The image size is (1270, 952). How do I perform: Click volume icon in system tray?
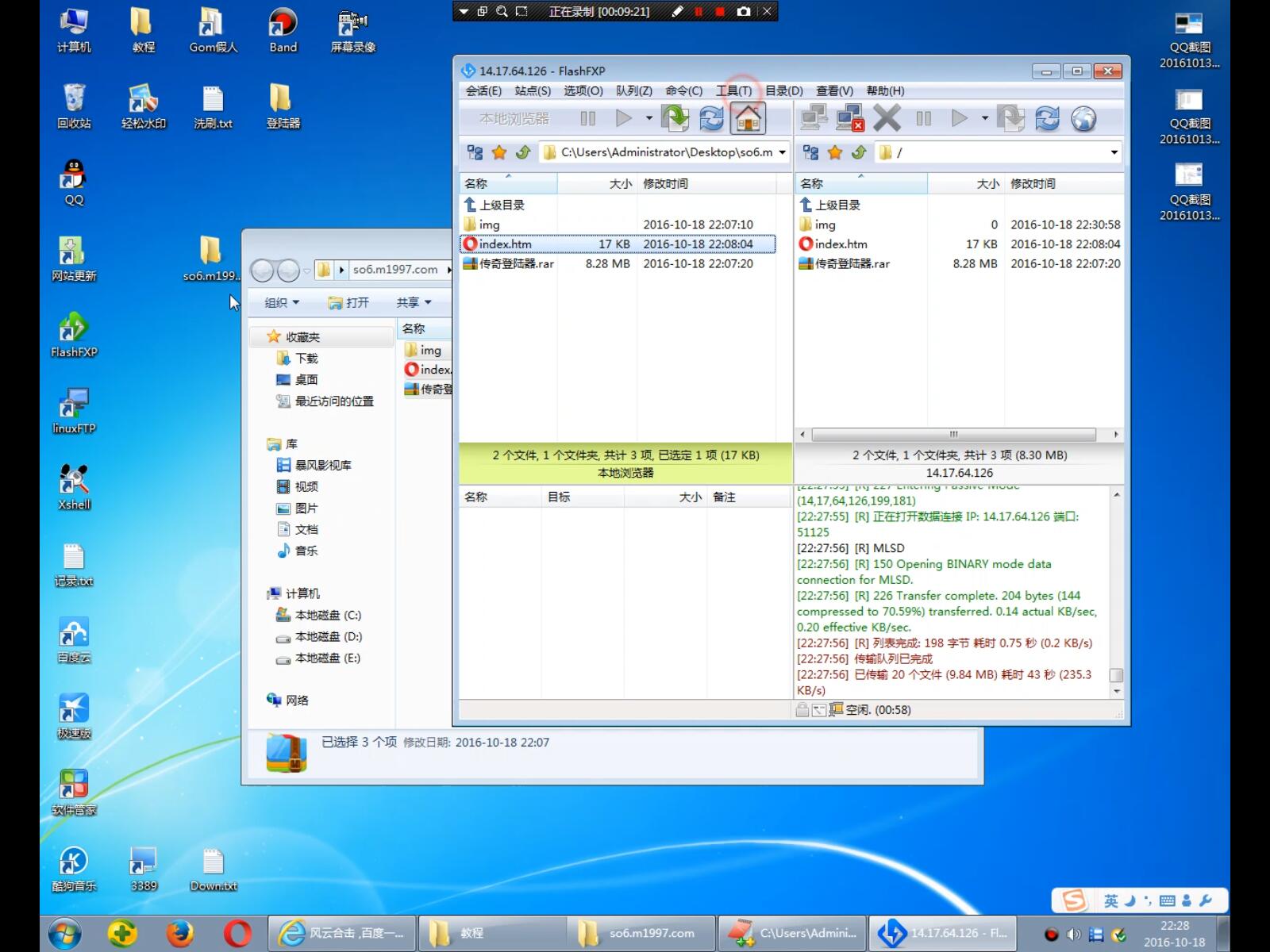click(1074, 934)
